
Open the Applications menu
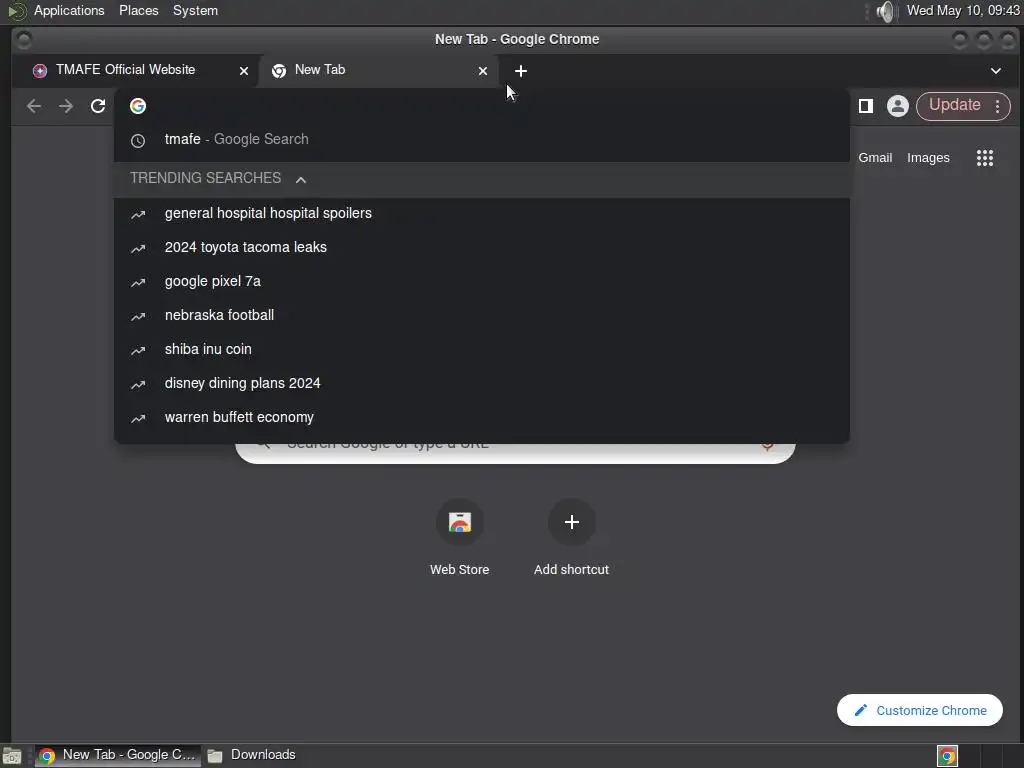point(69,10)
